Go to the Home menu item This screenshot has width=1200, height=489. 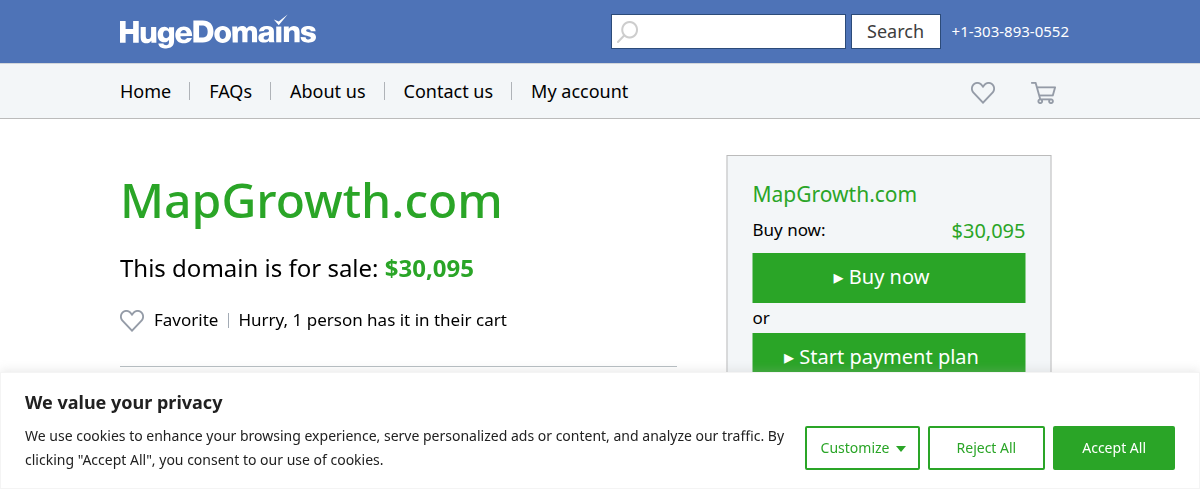tap(145, 92)
